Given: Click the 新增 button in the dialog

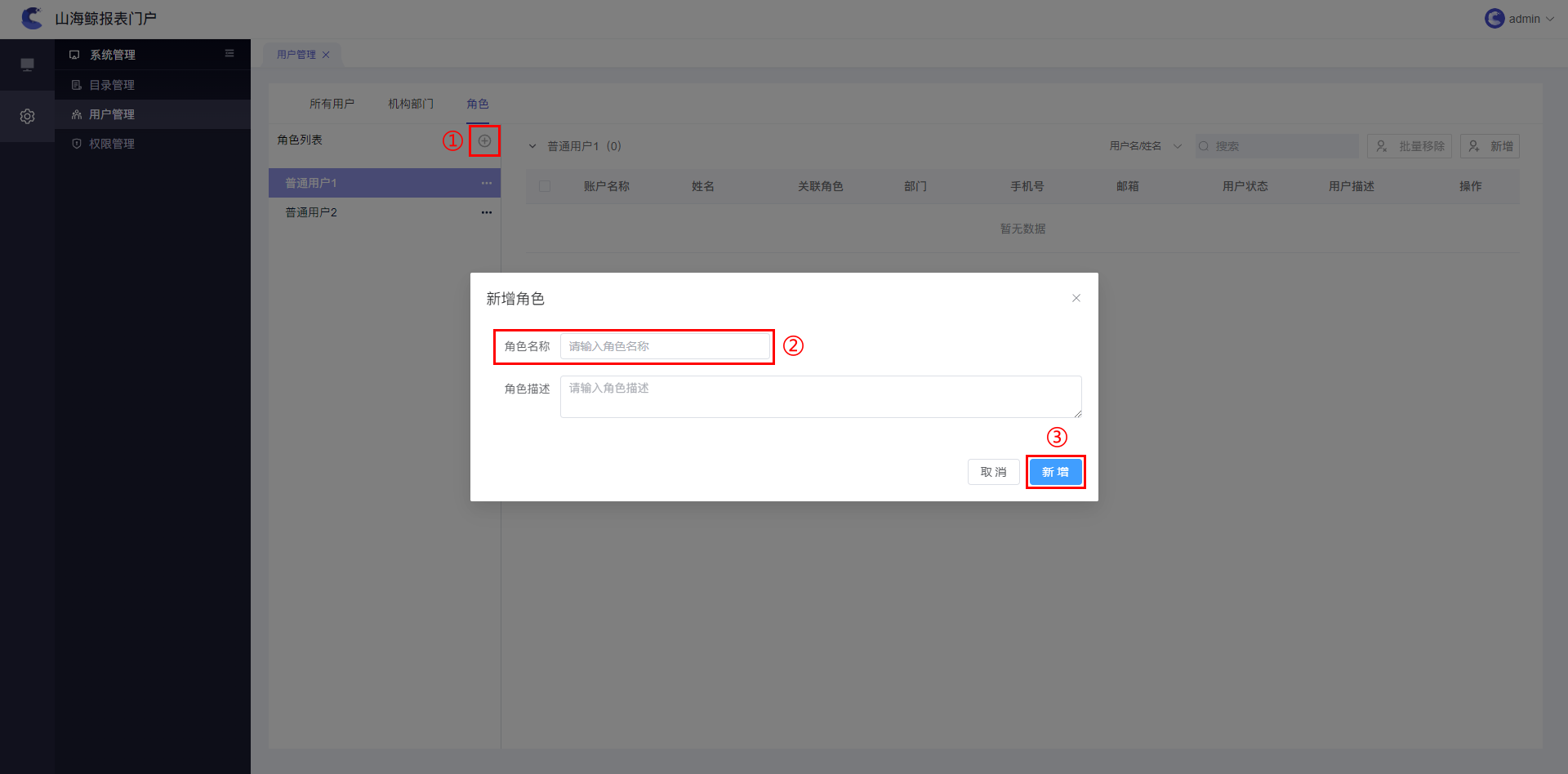Looking at the screenshot, I should pyautogui.click(x=1055, y=472).
